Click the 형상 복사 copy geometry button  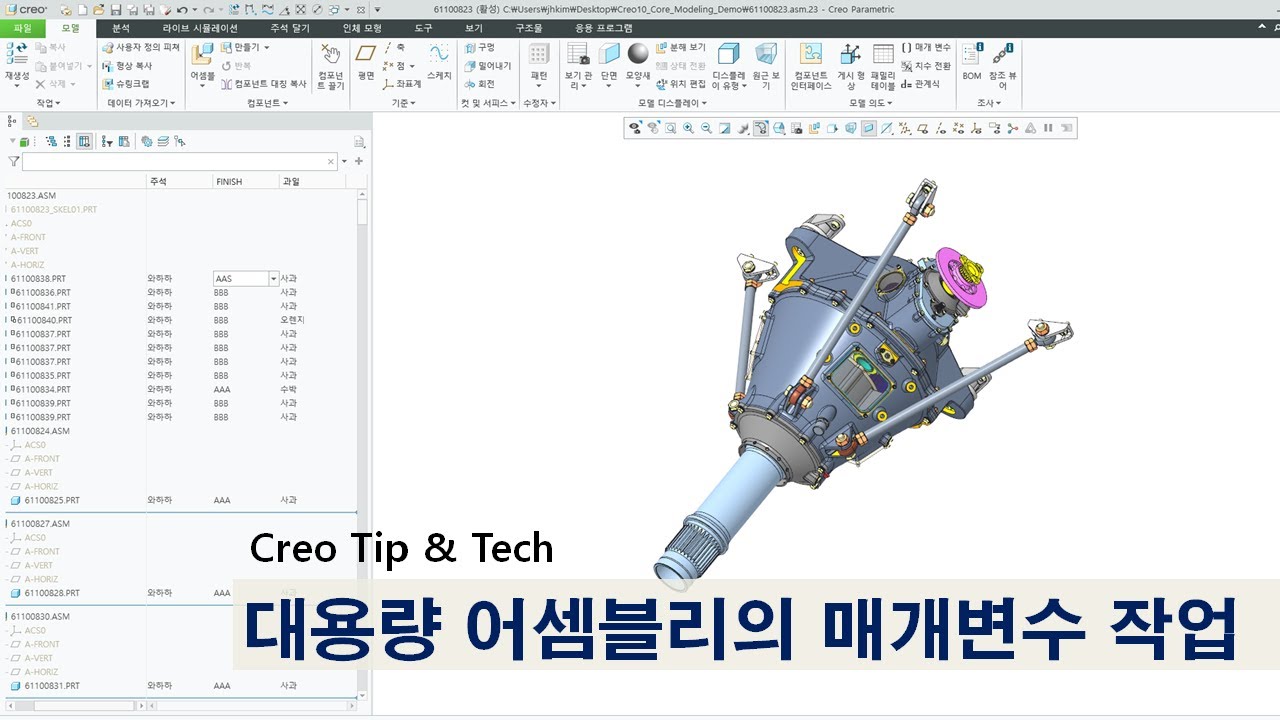point(127,66)
